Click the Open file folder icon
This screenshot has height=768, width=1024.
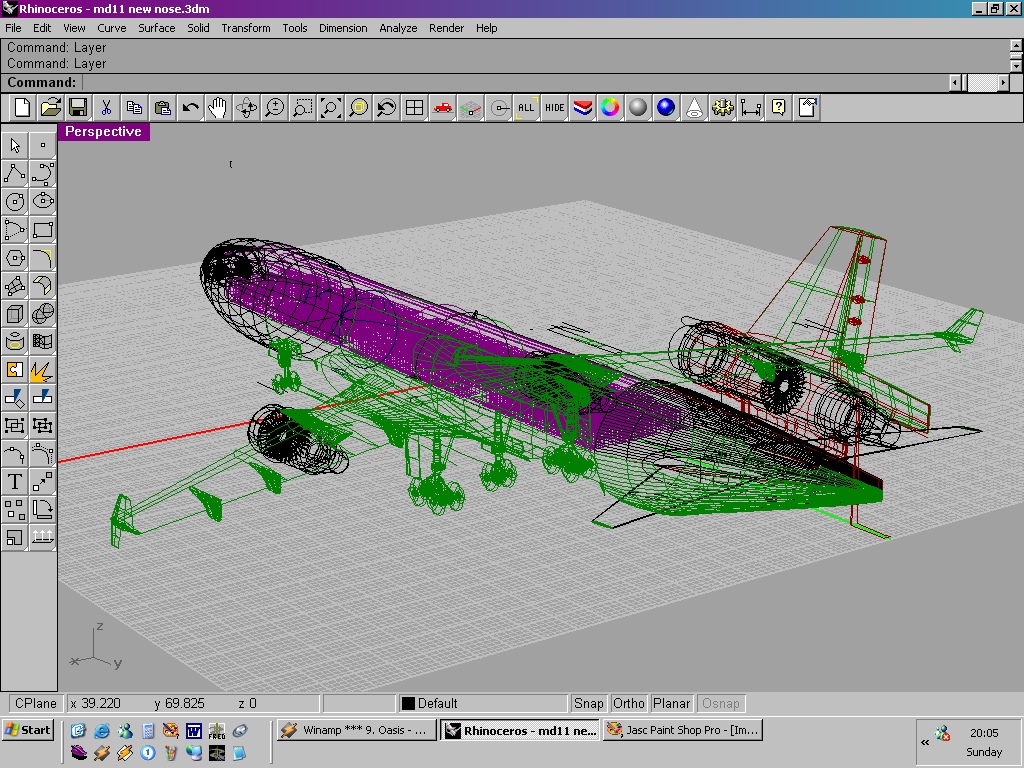click(50, 108)
